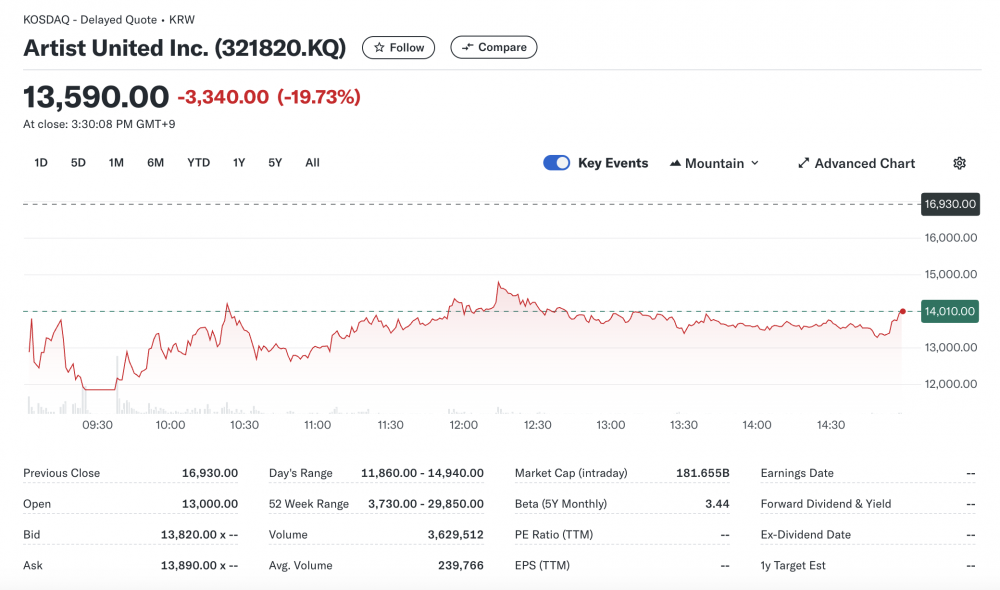The width and height of the screenshot is (1000, 590).
Task: Click the 12:00 time axis label
Action: pyautogui.click(x=464, y=425)
